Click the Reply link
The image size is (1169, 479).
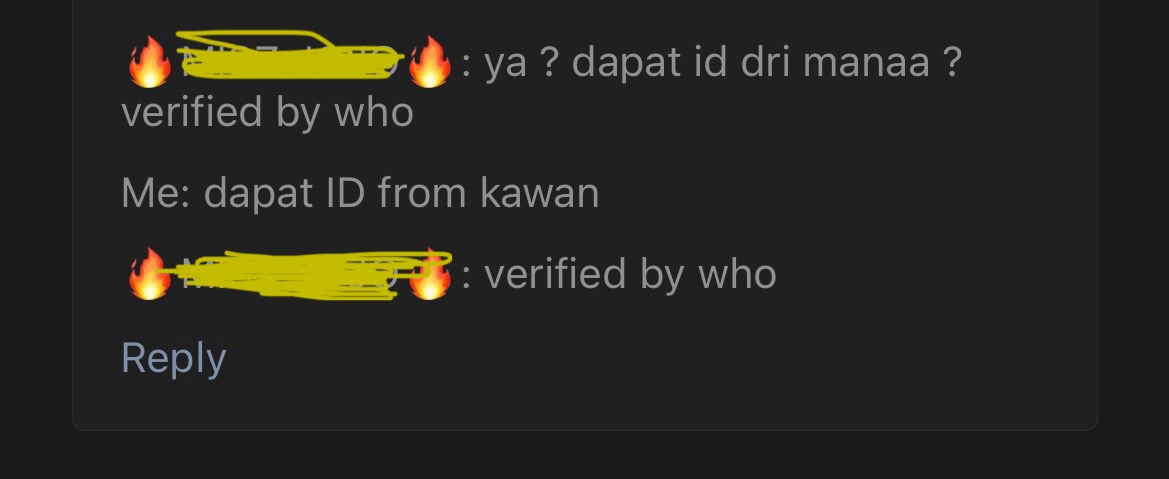(174, 358)
